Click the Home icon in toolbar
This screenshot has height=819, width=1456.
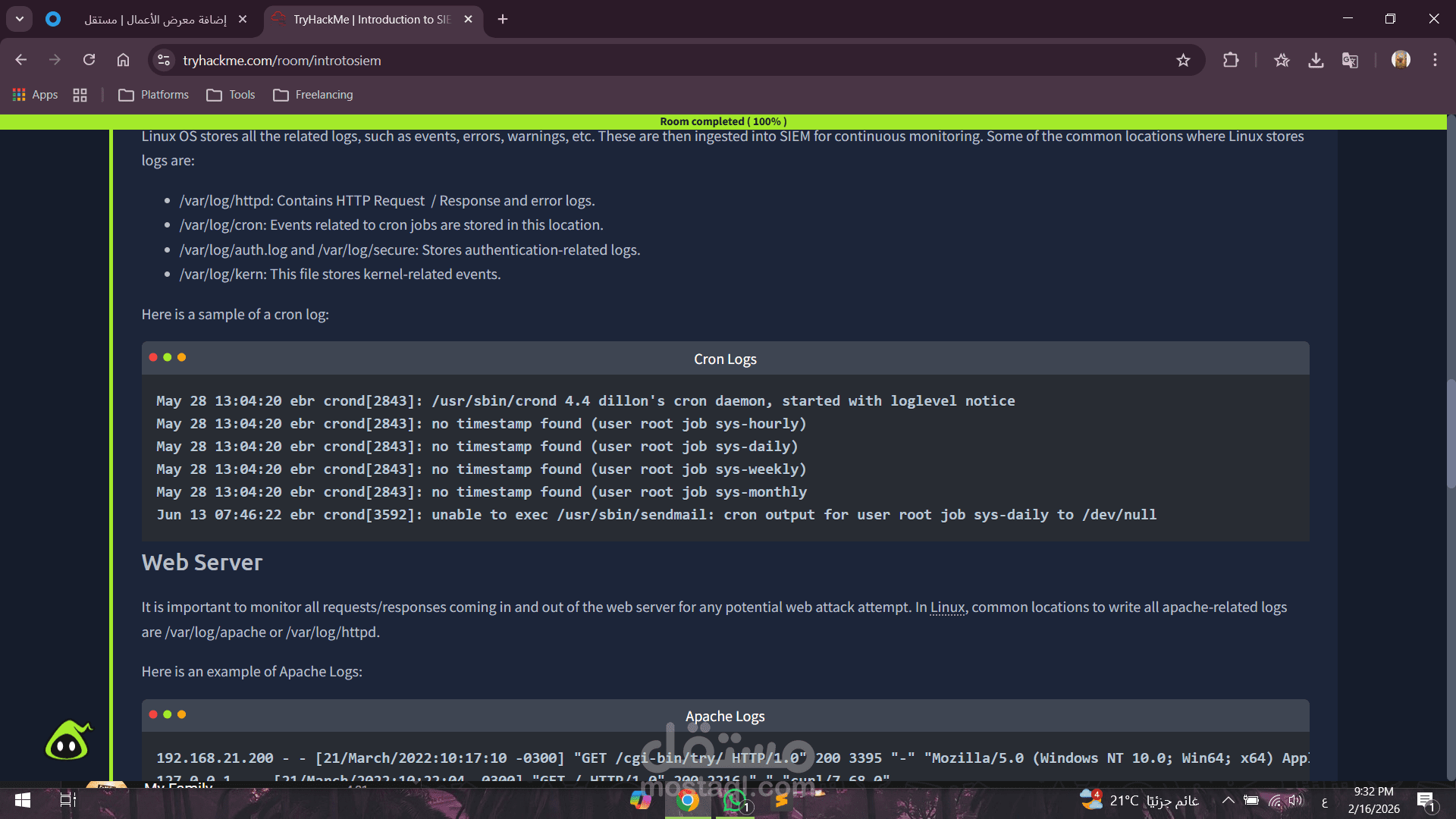pos(123,60)
